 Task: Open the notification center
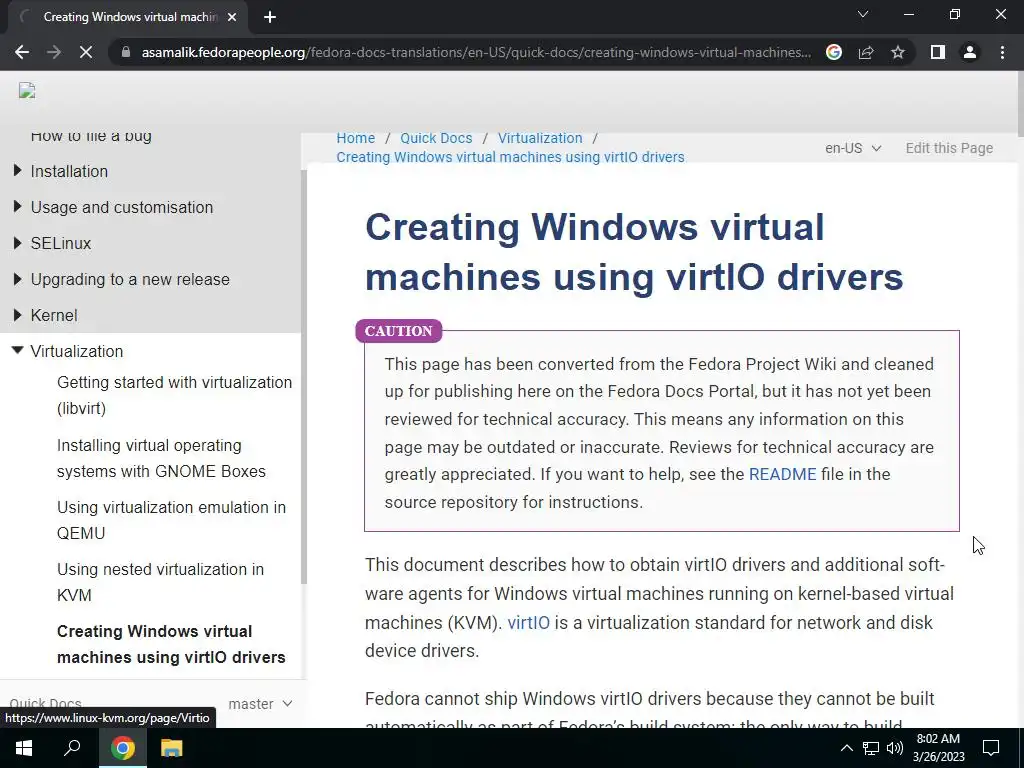pos(991,748)
